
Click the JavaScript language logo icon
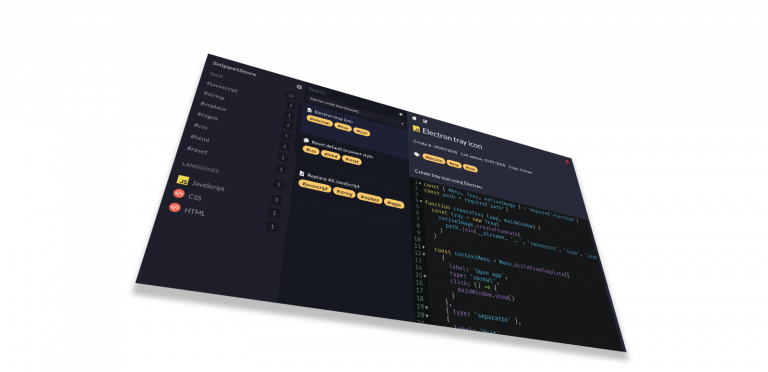(x=183, y=180)
